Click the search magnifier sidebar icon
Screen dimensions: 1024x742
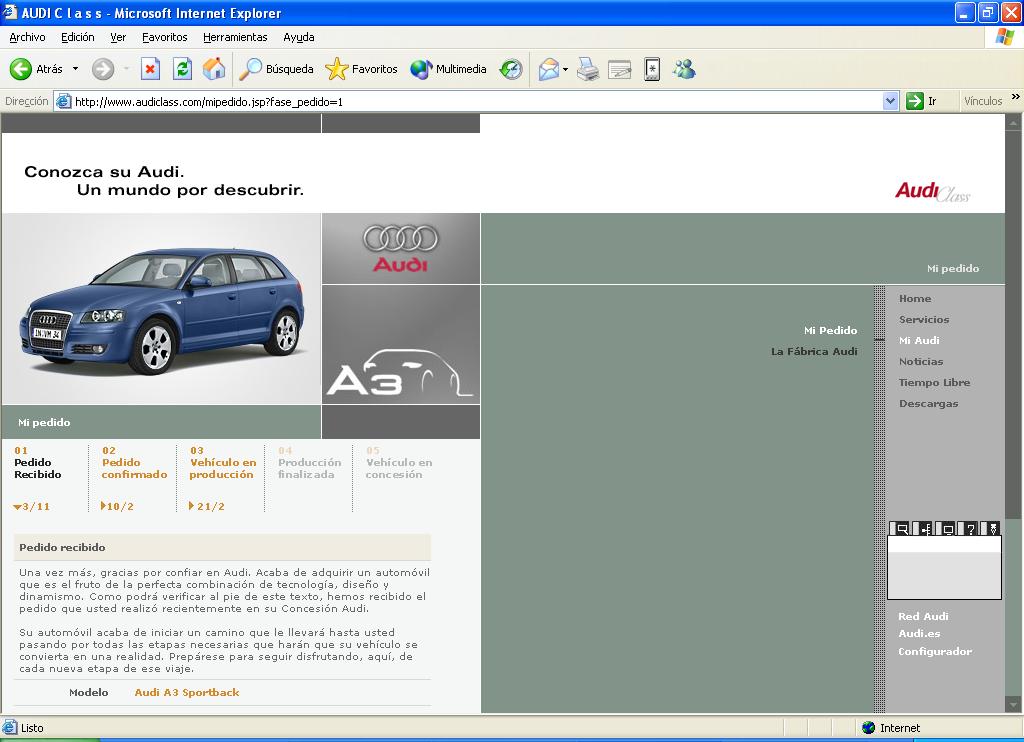click(x=901, y=528)
